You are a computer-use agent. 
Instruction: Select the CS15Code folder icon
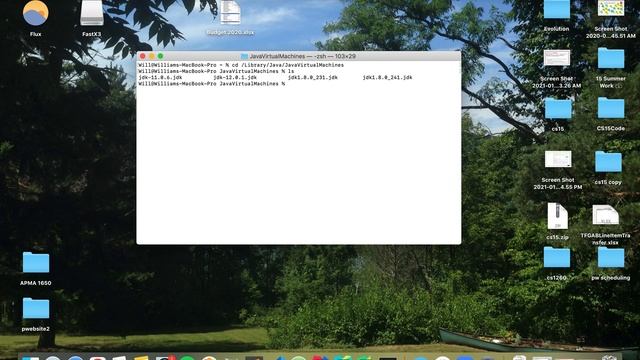tap(611, 108)
